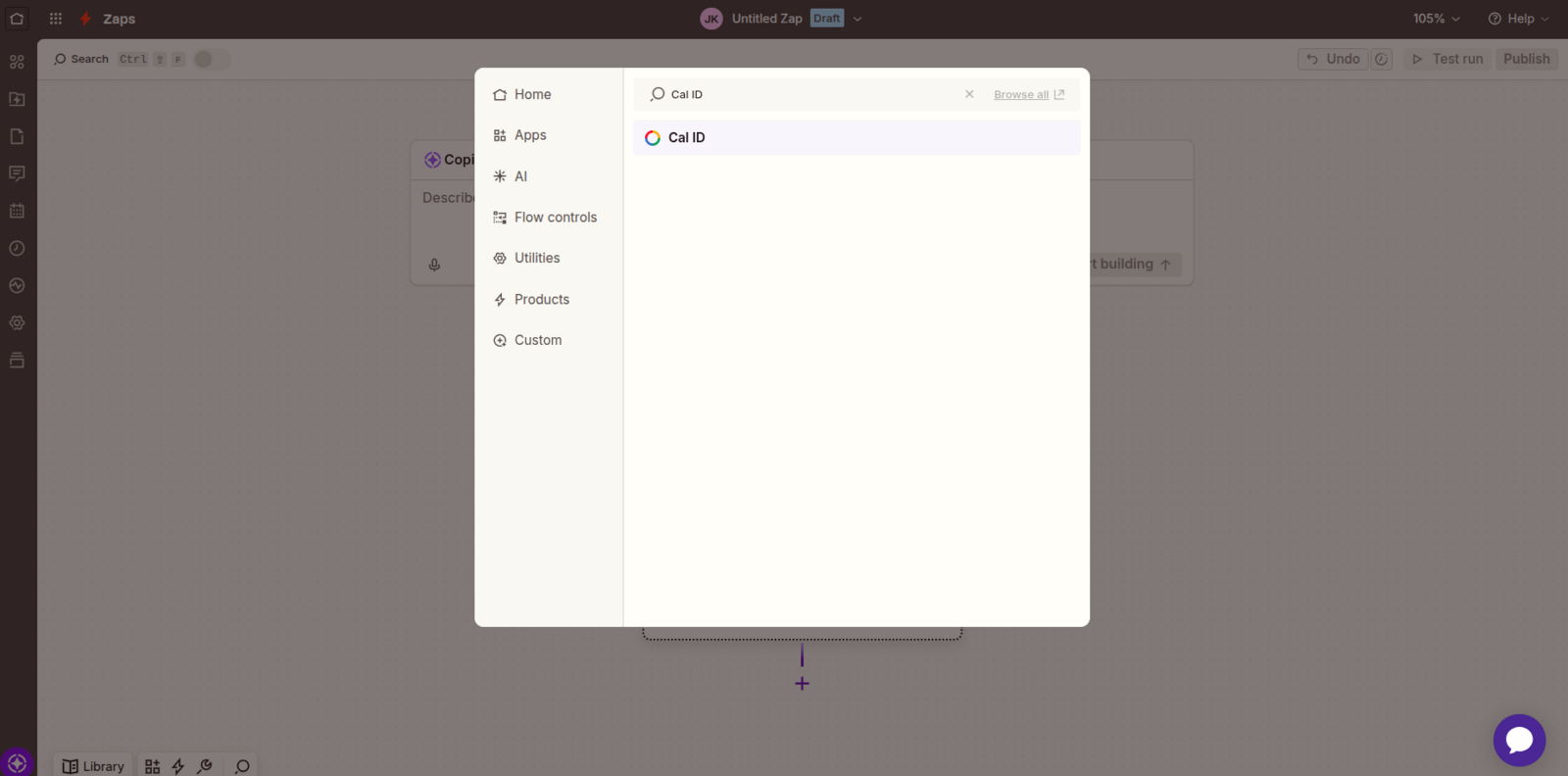
Task: Open the chat message icon in sidebar
Action: tap(17, 173)
